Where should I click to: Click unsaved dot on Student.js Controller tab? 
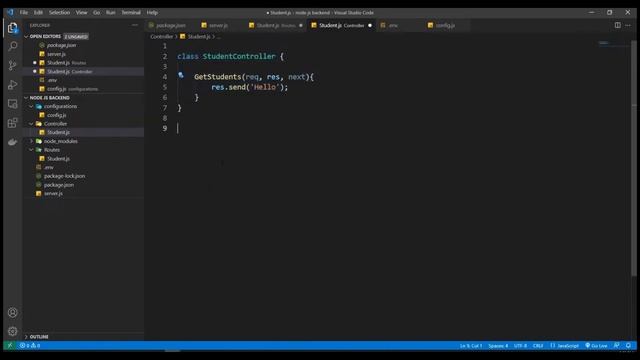(370, 25)
